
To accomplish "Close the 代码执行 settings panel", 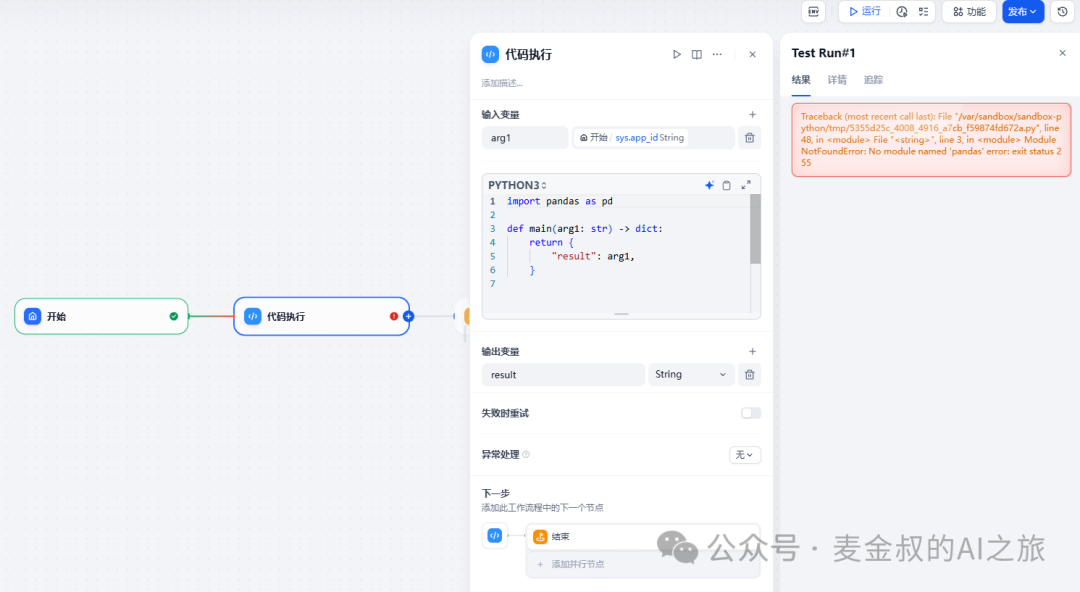I will coord(752,54).
